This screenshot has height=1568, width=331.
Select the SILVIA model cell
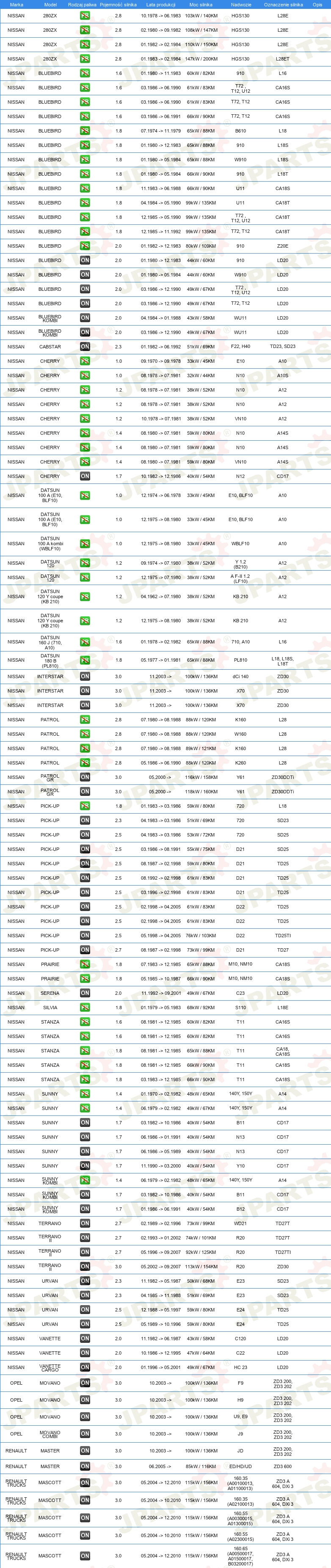50,1008
